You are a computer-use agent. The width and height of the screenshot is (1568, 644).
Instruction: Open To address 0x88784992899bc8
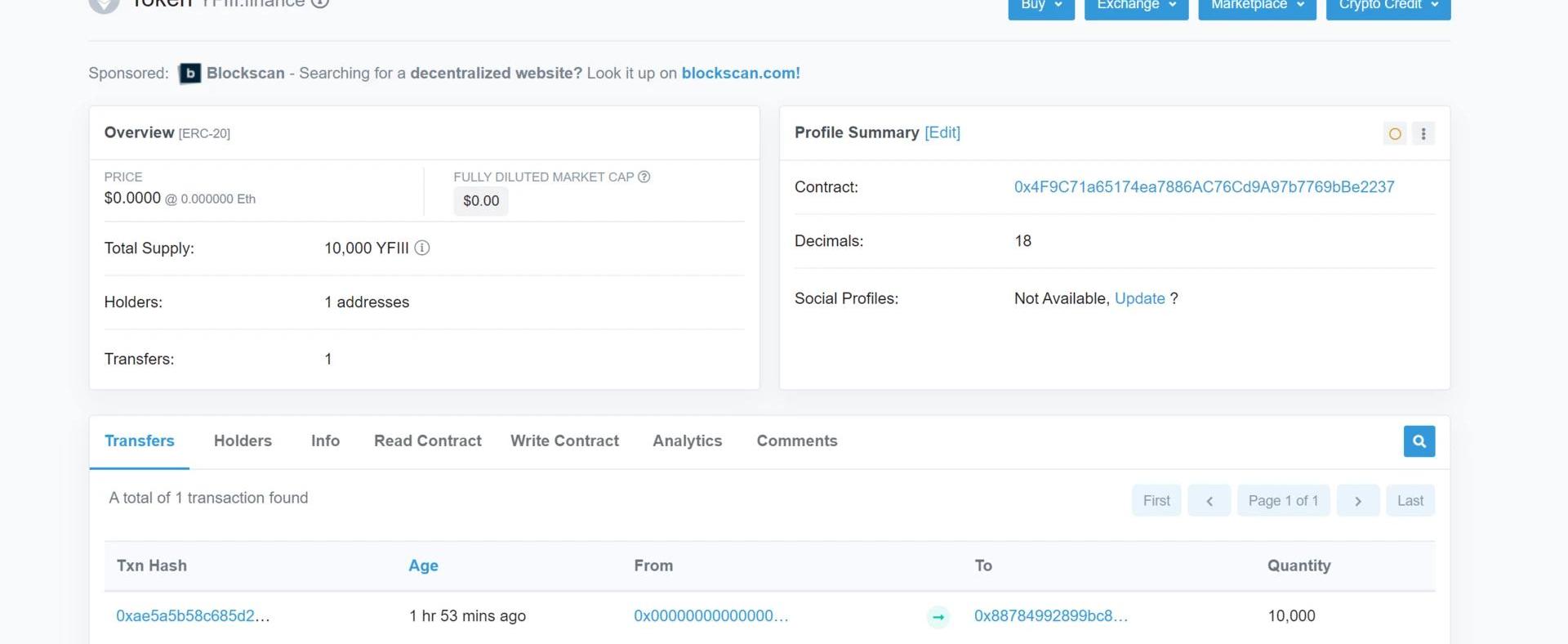[1051, 616]
